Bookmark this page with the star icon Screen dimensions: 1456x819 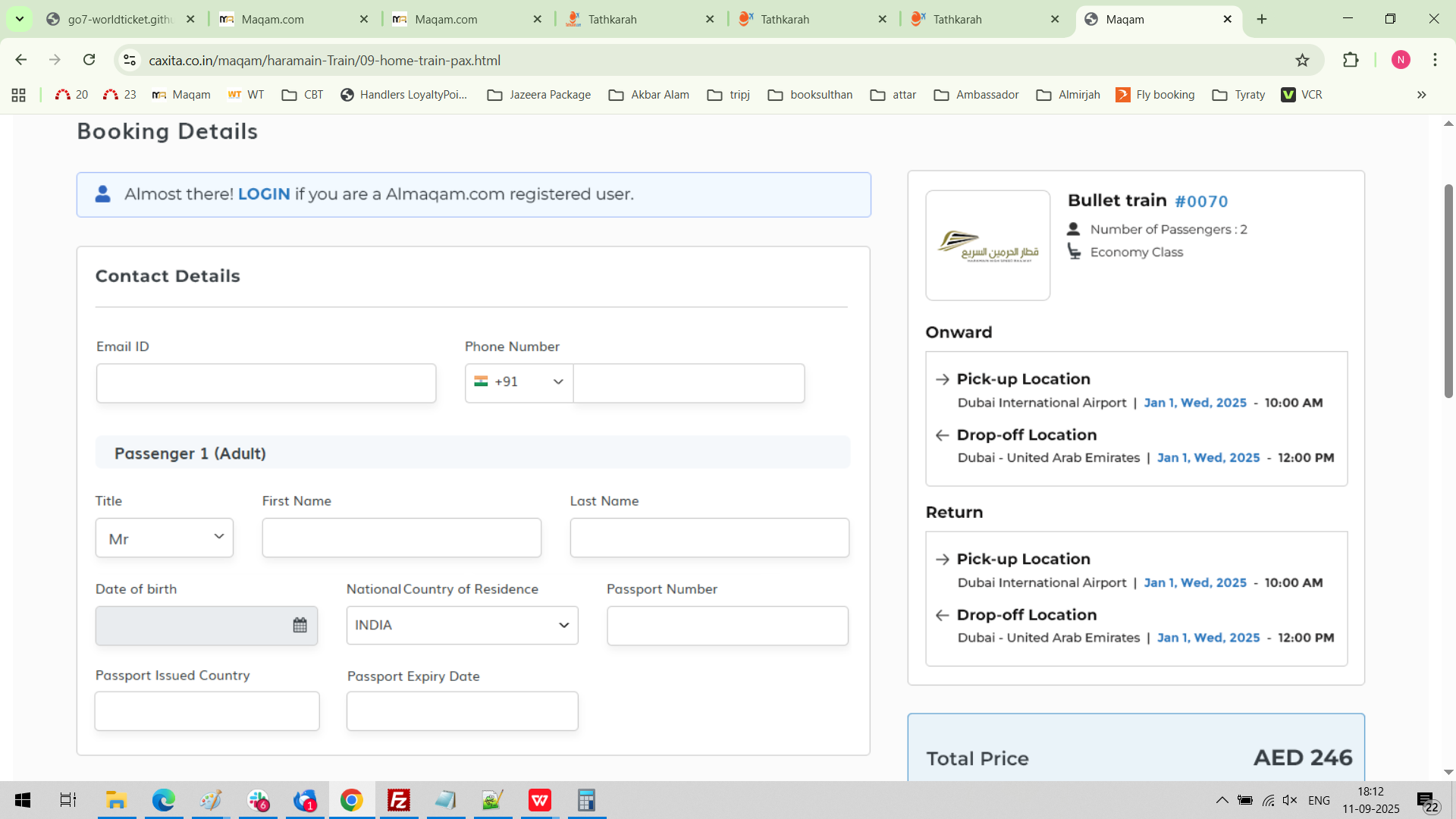coord(1302,60)
